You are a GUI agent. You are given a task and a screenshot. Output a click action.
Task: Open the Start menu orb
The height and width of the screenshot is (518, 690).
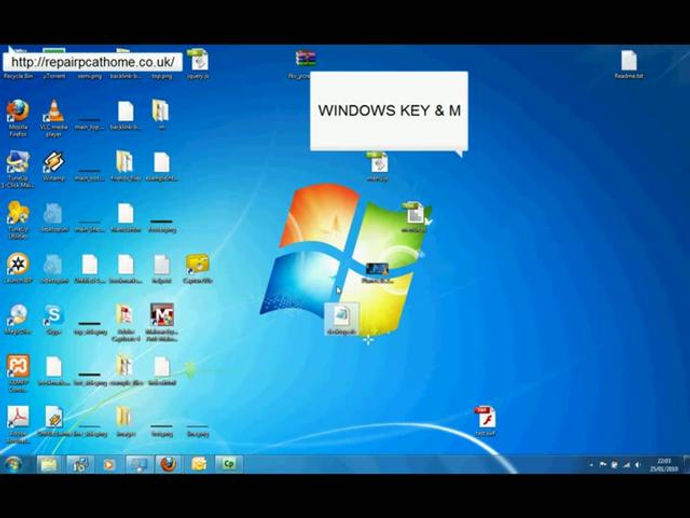pos(13,464)
